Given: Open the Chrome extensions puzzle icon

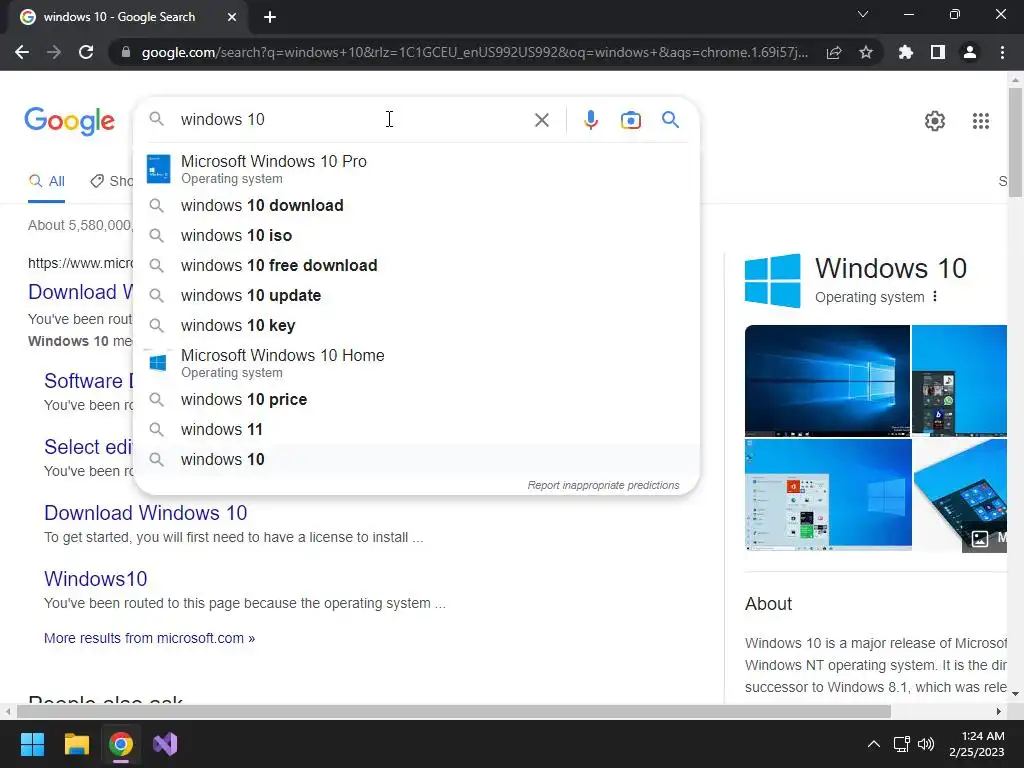Looking at the screenshot, I should pos(906,52).
